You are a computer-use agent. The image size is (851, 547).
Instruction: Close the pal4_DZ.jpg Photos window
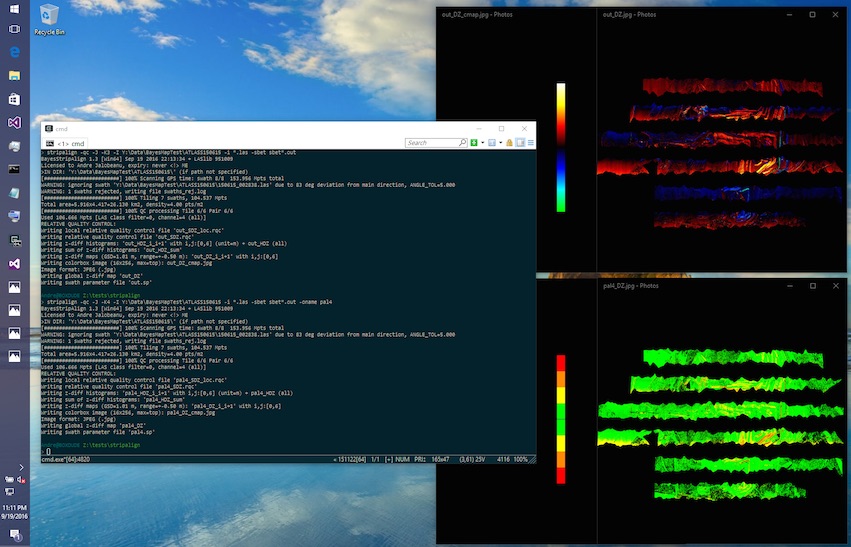(x=836, y=286)
